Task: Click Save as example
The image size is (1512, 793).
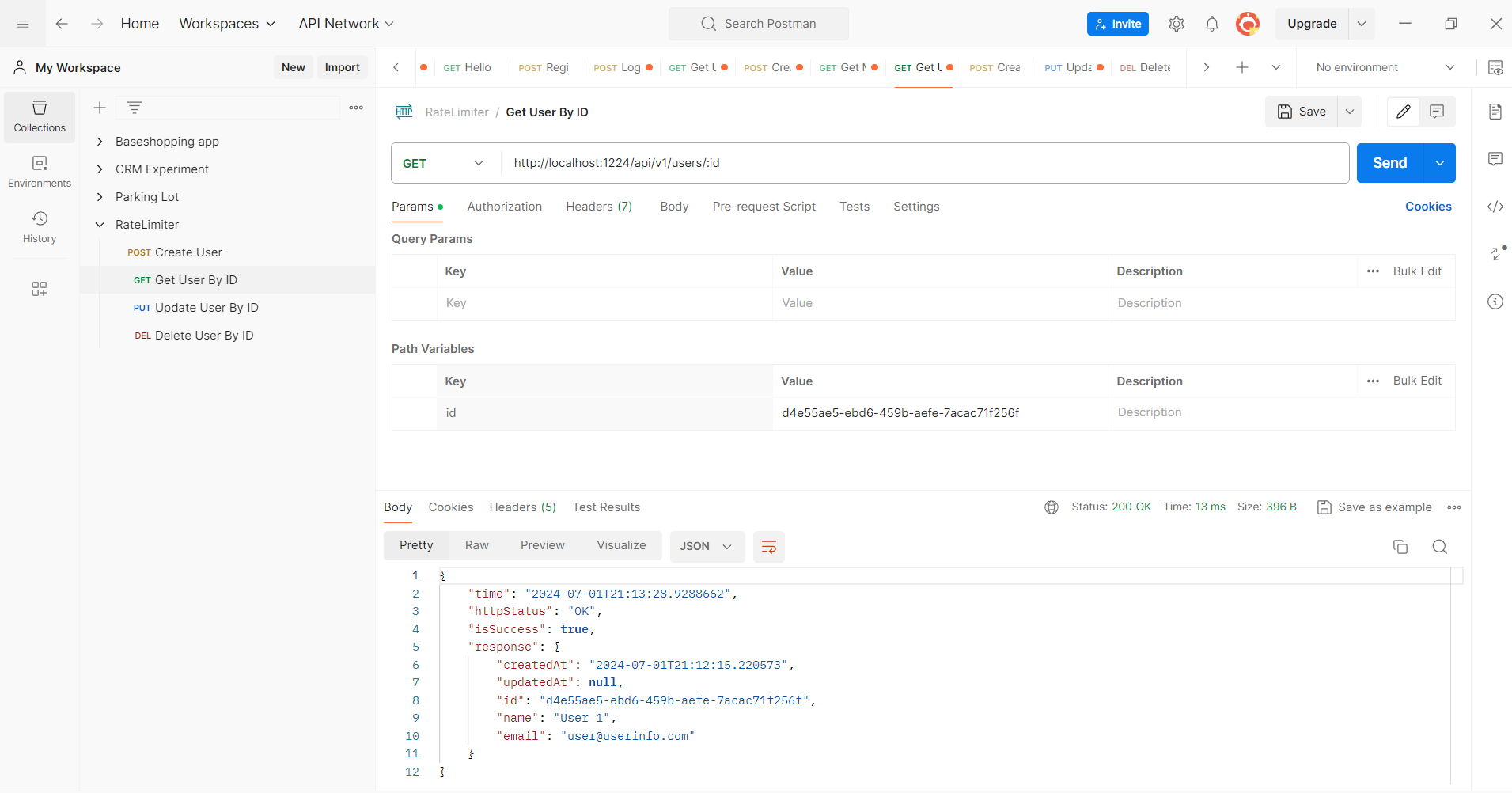Action: pyautogui.click(x=1374, y=507)
